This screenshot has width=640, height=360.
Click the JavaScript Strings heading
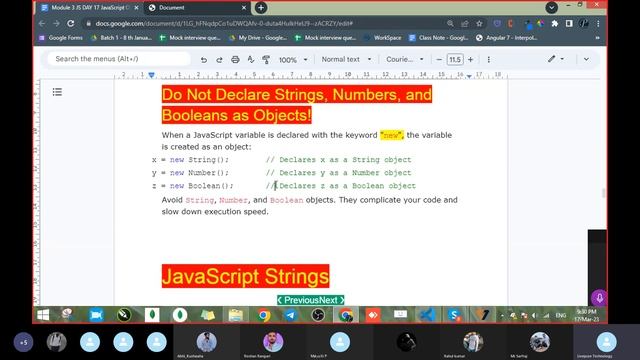245,276
